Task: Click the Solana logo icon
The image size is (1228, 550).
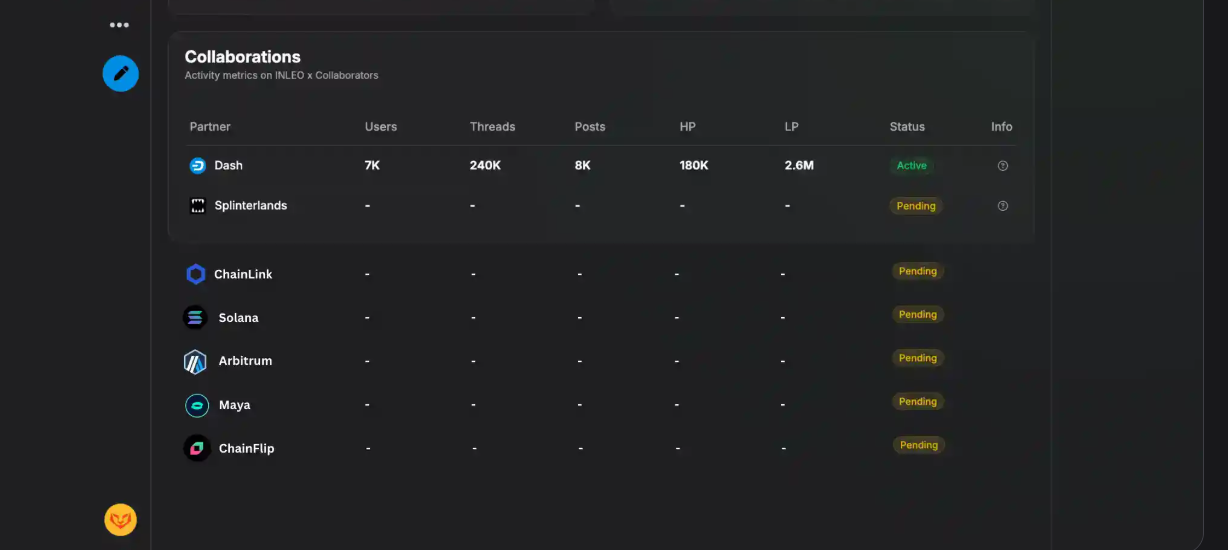Action: (195, 318)
